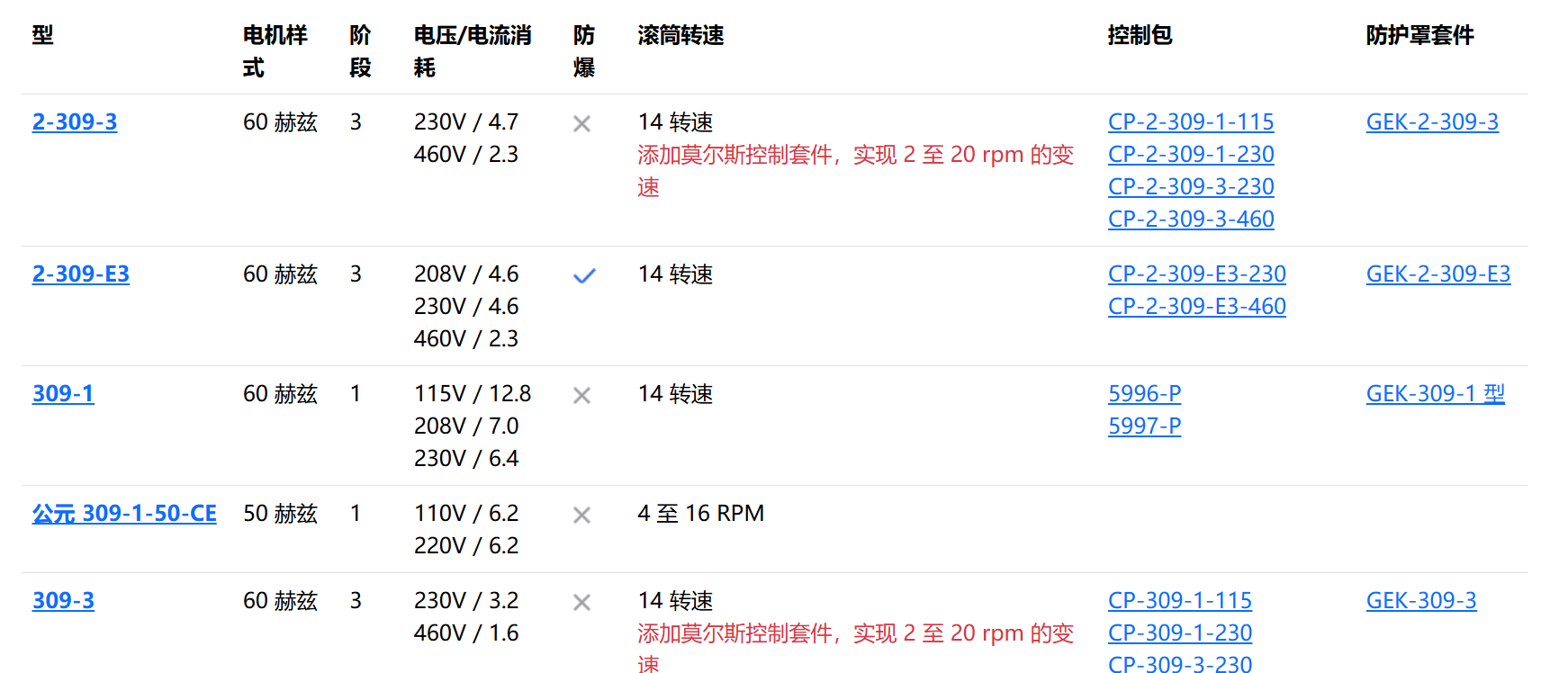Click the 5996-P control pack link

click(x=1144, y=393)
